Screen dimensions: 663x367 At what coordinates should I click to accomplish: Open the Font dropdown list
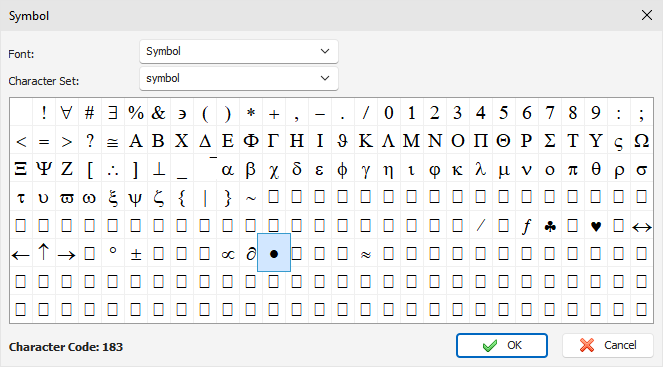pos(239,52)
